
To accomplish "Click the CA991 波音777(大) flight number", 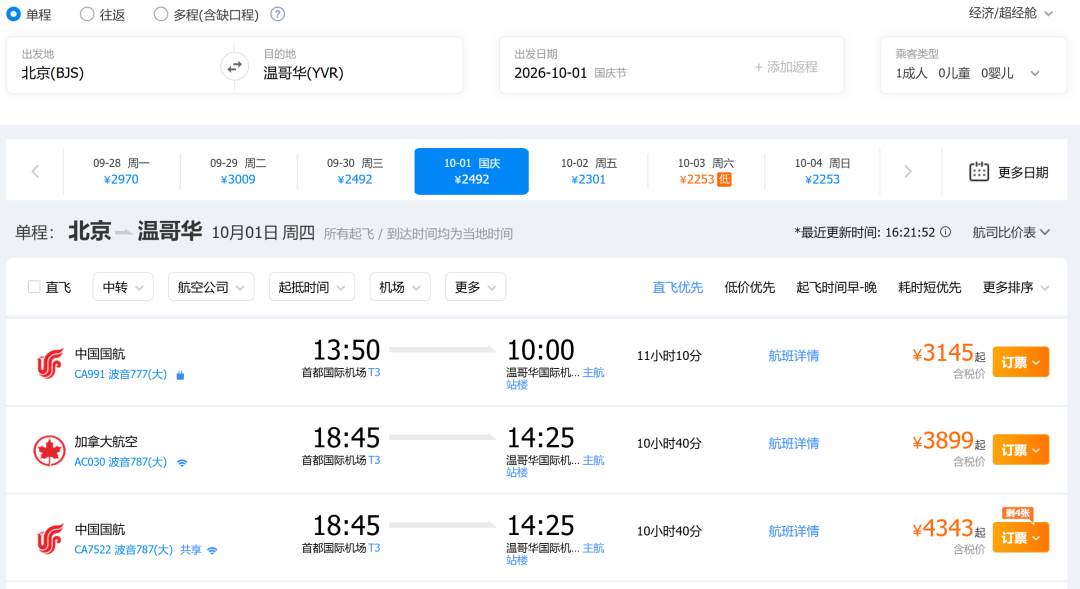I will (121, 375).
